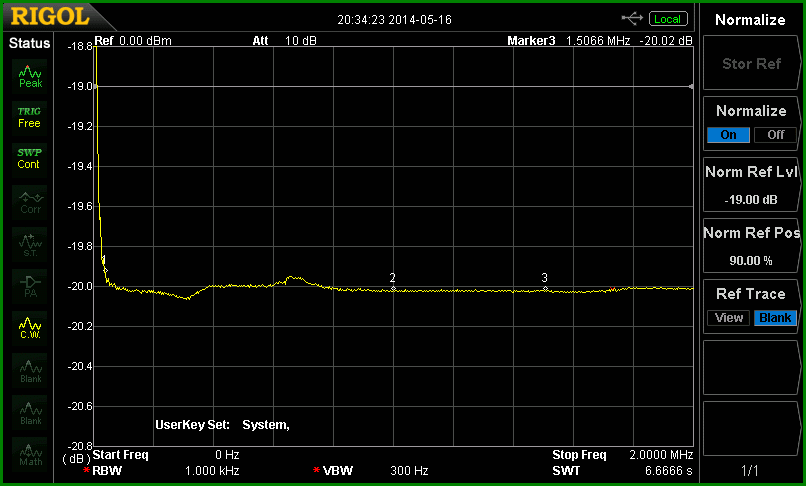This screenshot has width=806, height=486.
Task: Open the Norm Ref Pos setting
Action: point(751,246)
